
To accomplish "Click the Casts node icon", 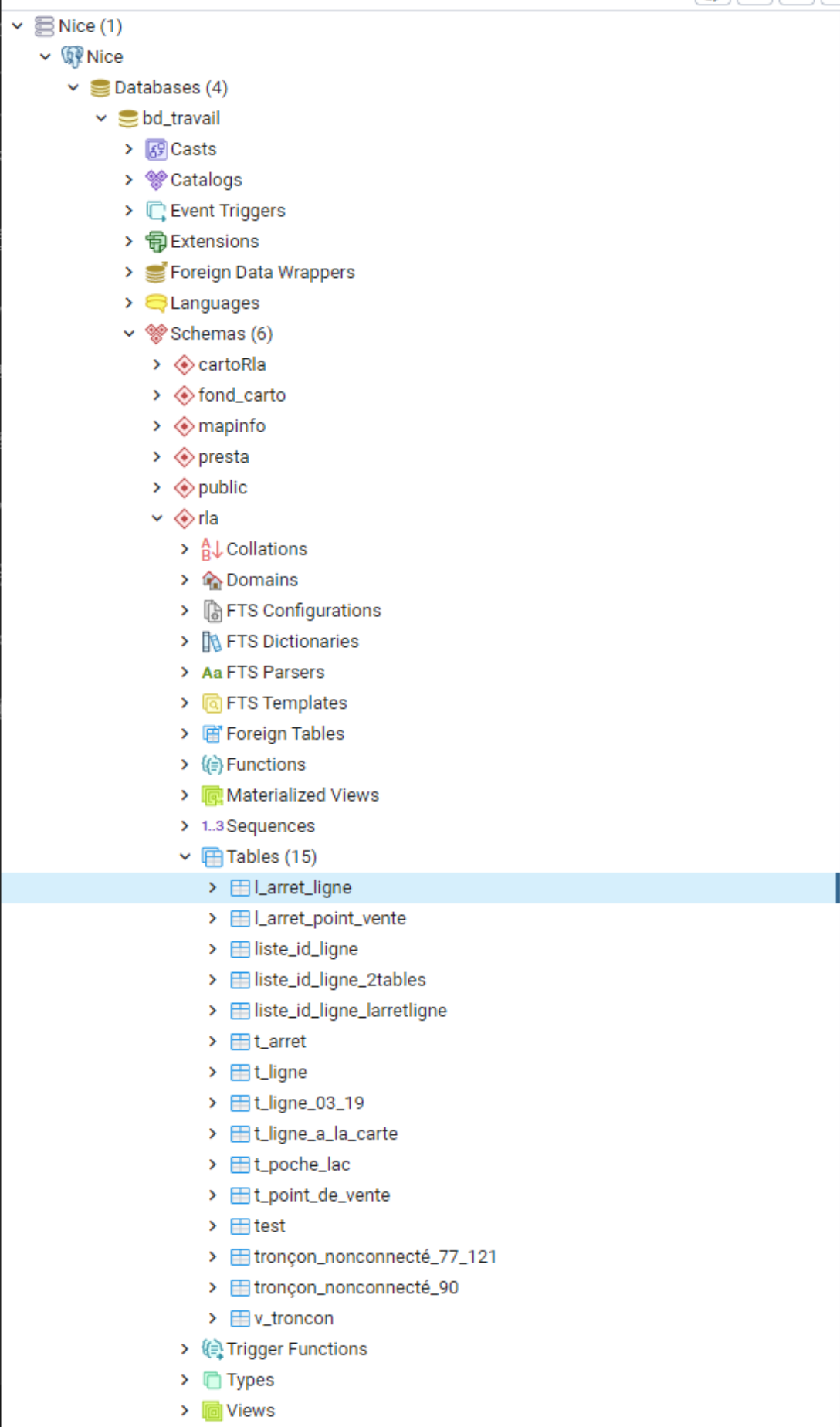I will point(156,149).
